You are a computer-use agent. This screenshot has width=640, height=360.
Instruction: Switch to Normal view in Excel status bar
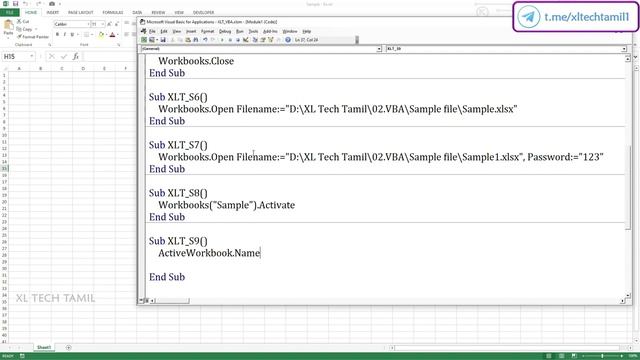coord(549,356)
